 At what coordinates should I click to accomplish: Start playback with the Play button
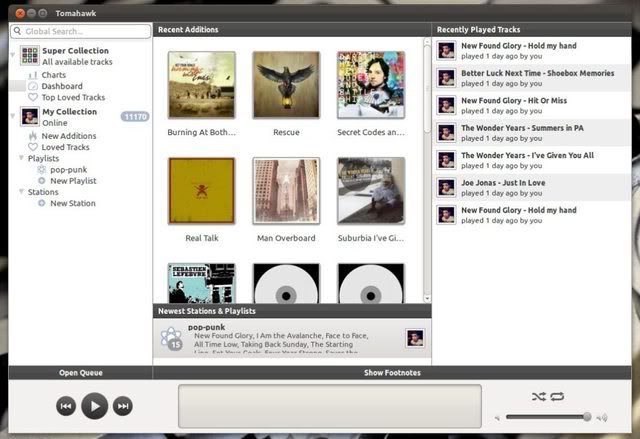pyautogui.click(x=94, y=406)
